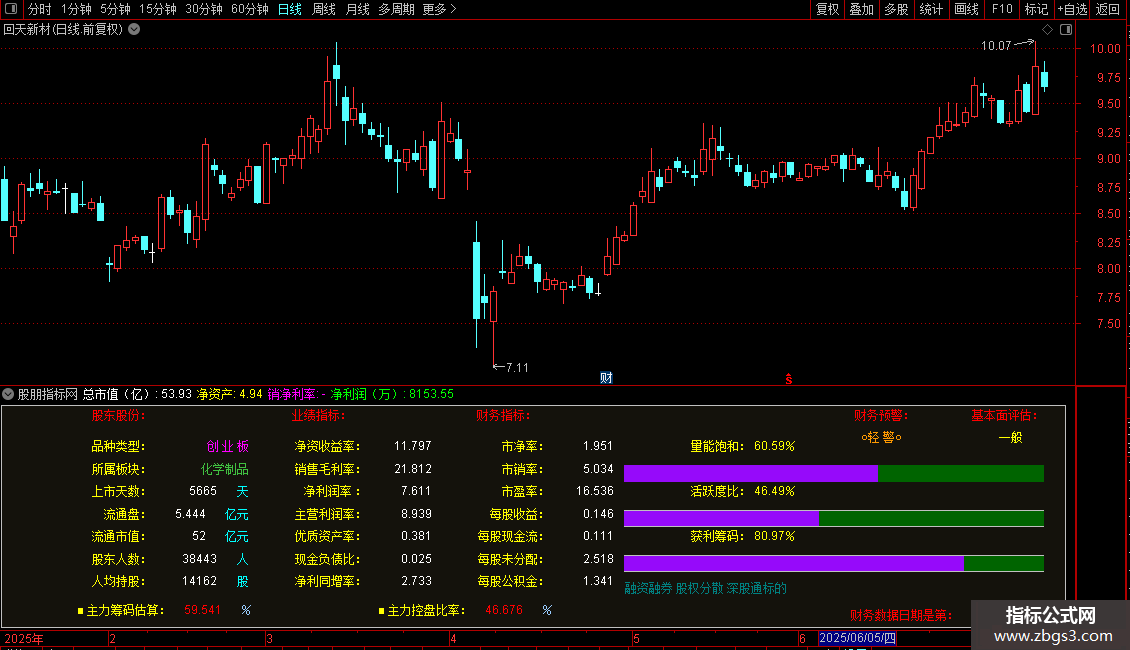
Task: Click 每股收益 0.146 value
Action: [x=598, y=514]
